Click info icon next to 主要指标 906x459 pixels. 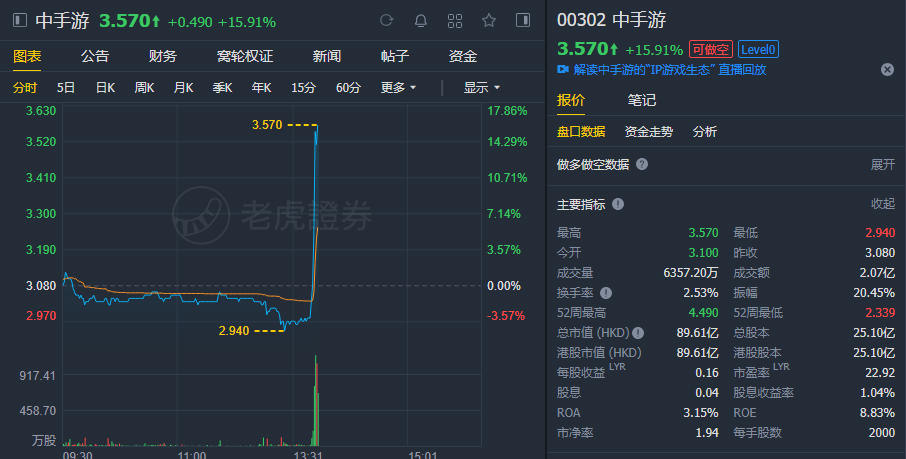coord(618,204)
